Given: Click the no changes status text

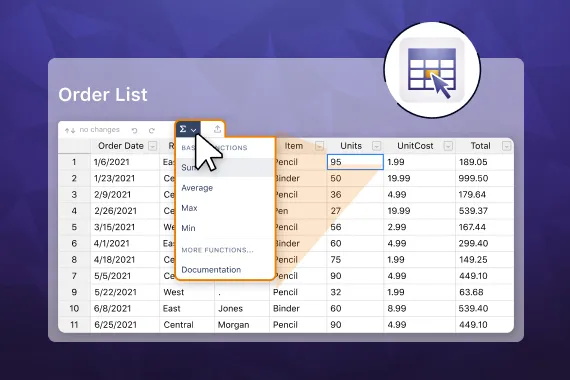Looking at the screenshot, I should pyautogui.click(x=99, y=130).
